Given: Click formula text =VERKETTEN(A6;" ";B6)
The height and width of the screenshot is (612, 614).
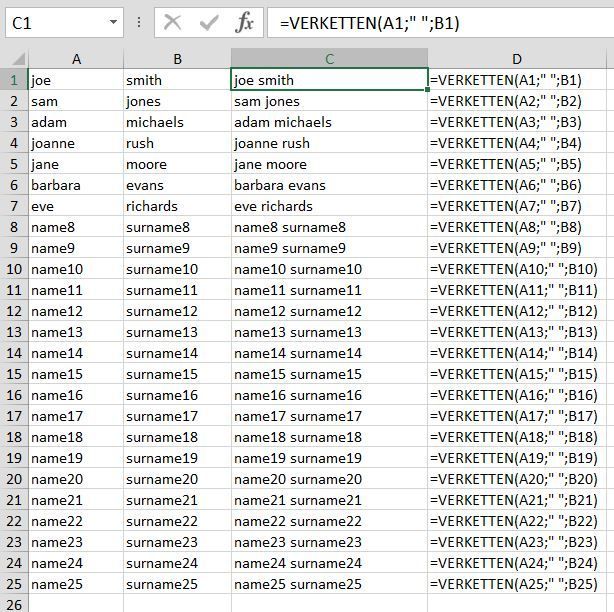Looking at the screenshot, I should pyautogui.click(x=506, y=185).
